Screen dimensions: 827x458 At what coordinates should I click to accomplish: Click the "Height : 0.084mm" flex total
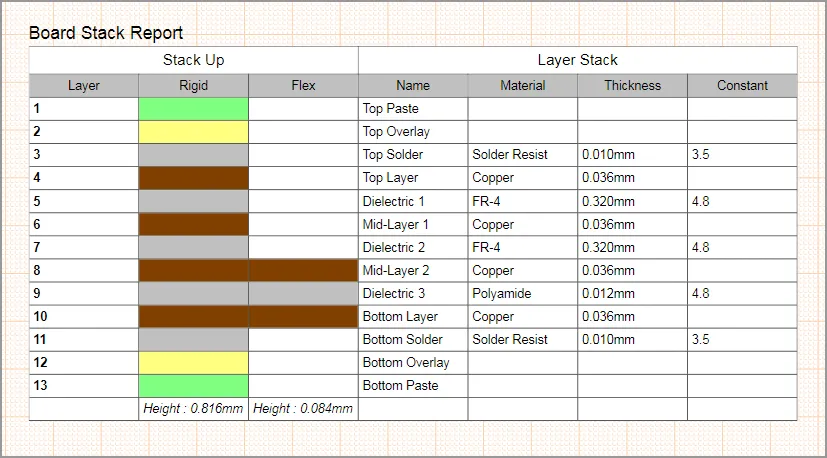click(303, 408)
